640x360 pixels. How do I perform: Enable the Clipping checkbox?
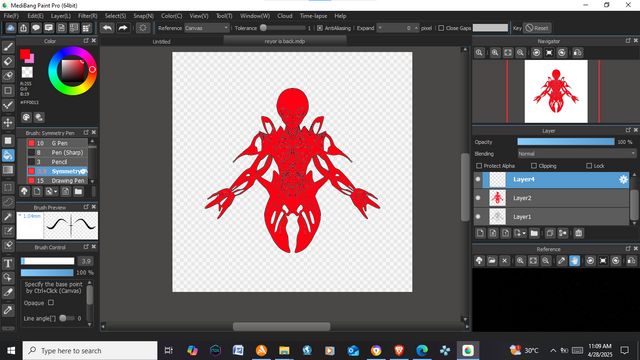(534, 166)
